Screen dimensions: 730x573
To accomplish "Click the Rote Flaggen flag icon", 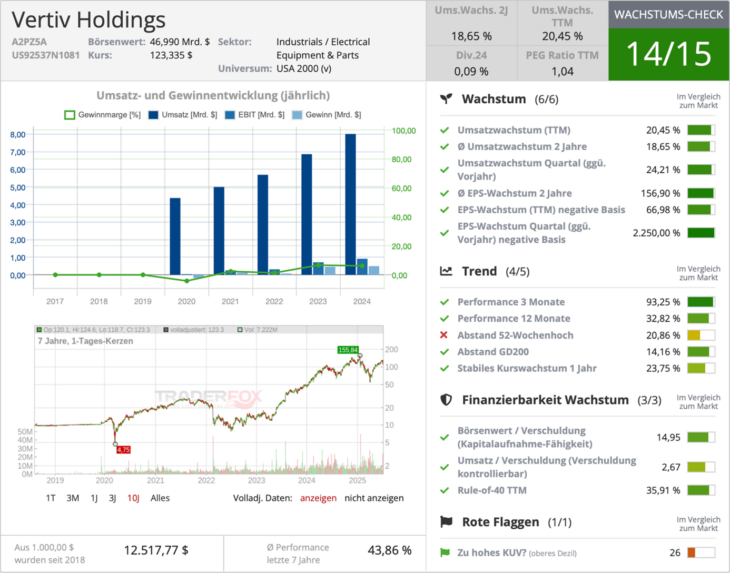I will pos(446,522).
